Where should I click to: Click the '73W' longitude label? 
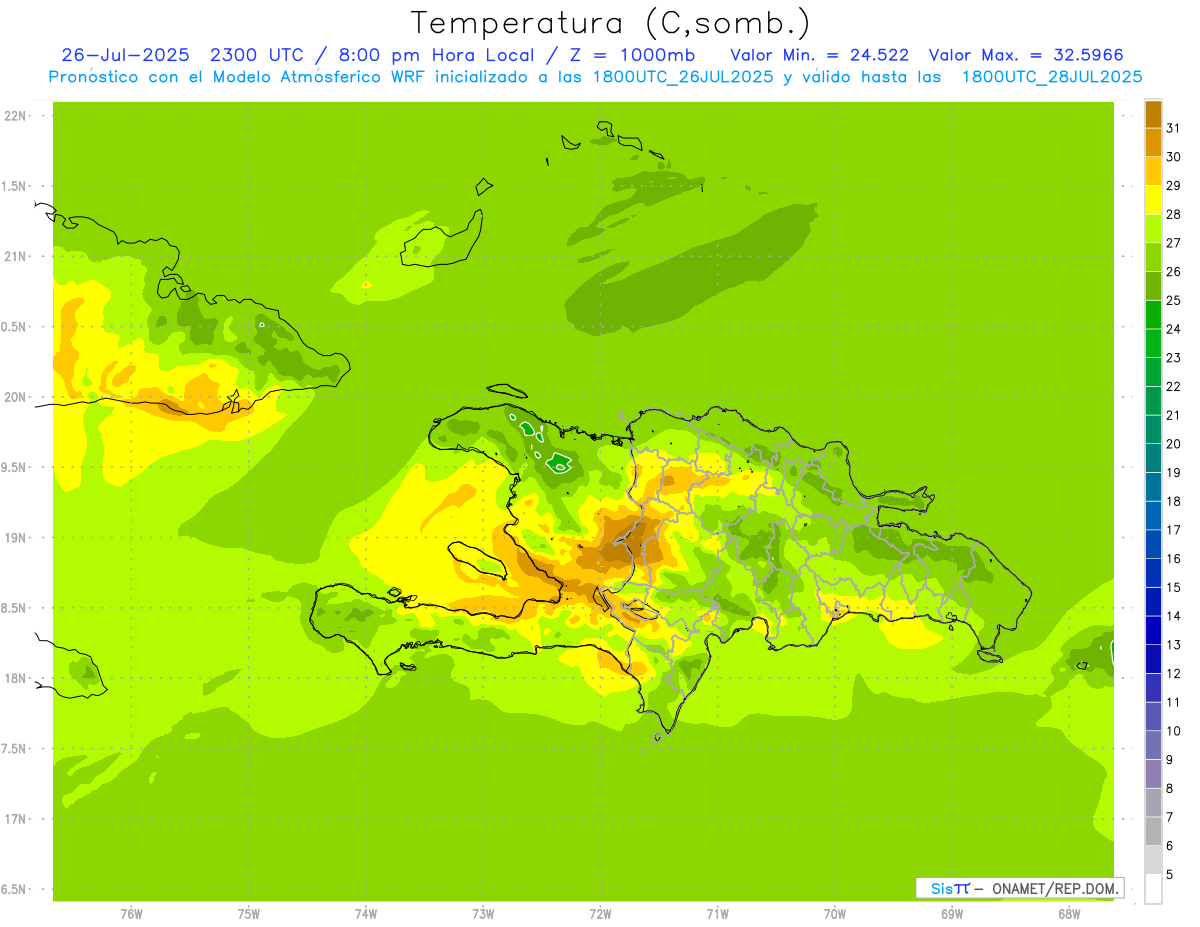[483, 913]
